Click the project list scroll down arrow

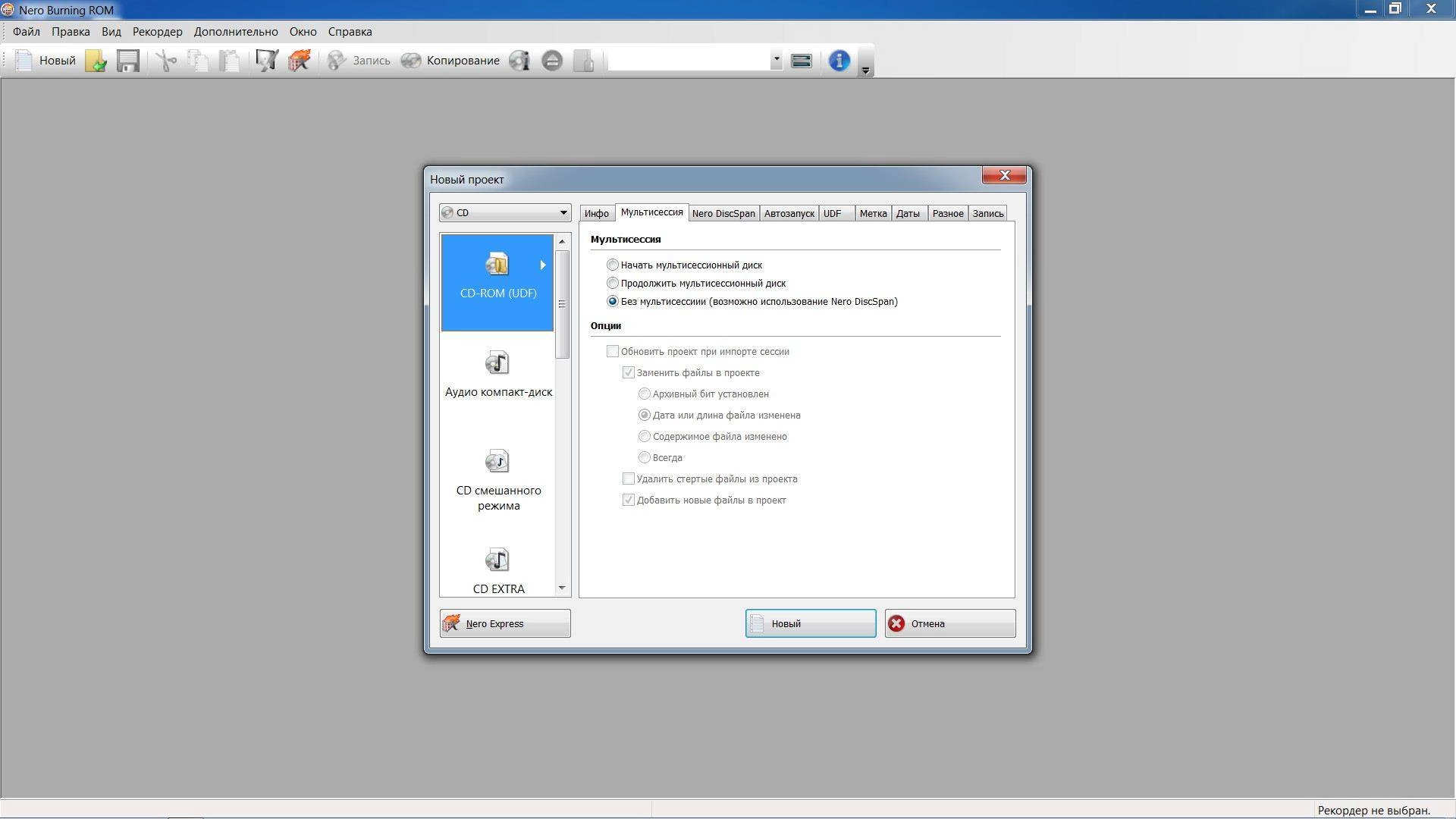pos(562,588)
